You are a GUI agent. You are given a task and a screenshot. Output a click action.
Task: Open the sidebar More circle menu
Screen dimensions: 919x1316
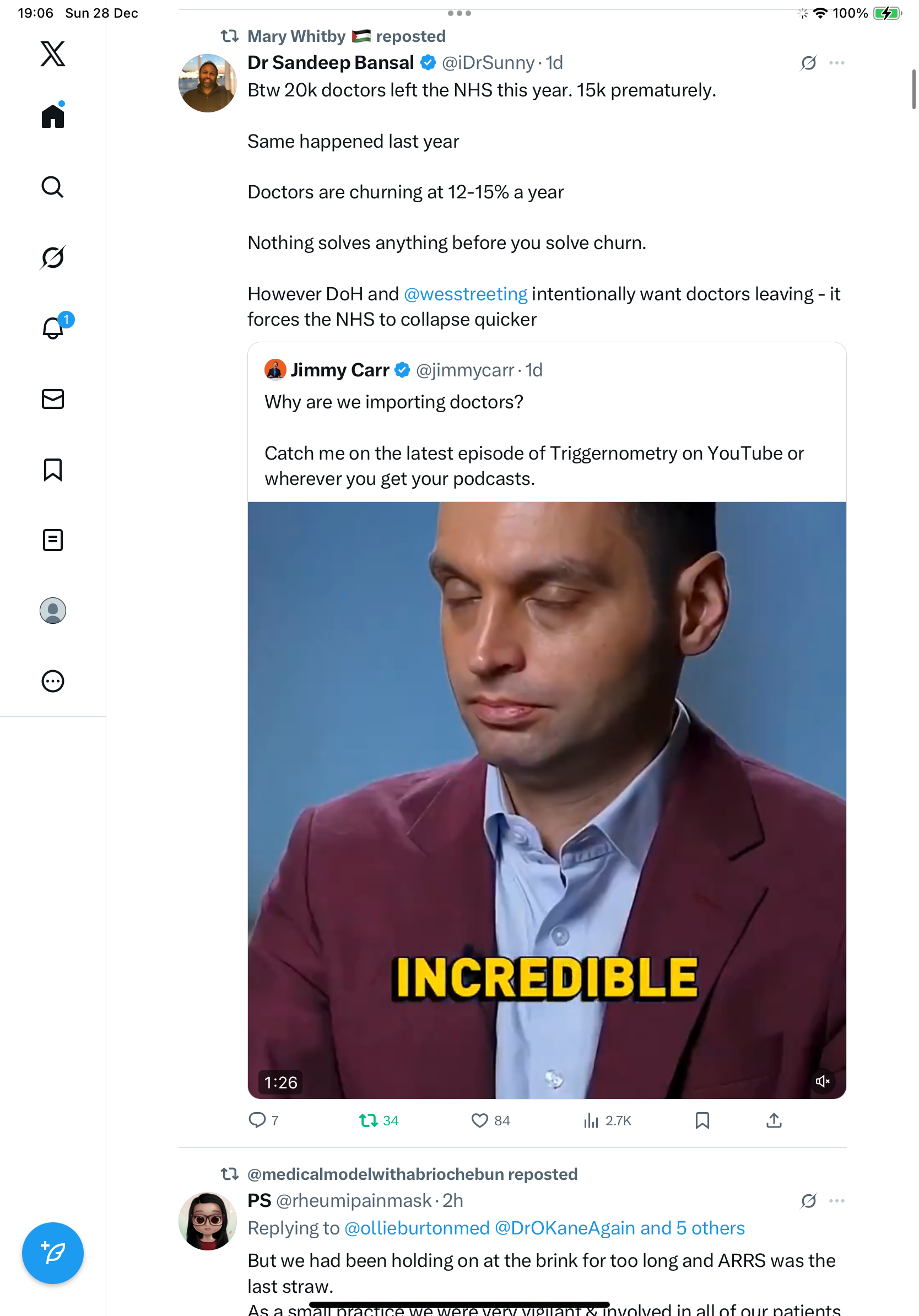coord(53,681)
